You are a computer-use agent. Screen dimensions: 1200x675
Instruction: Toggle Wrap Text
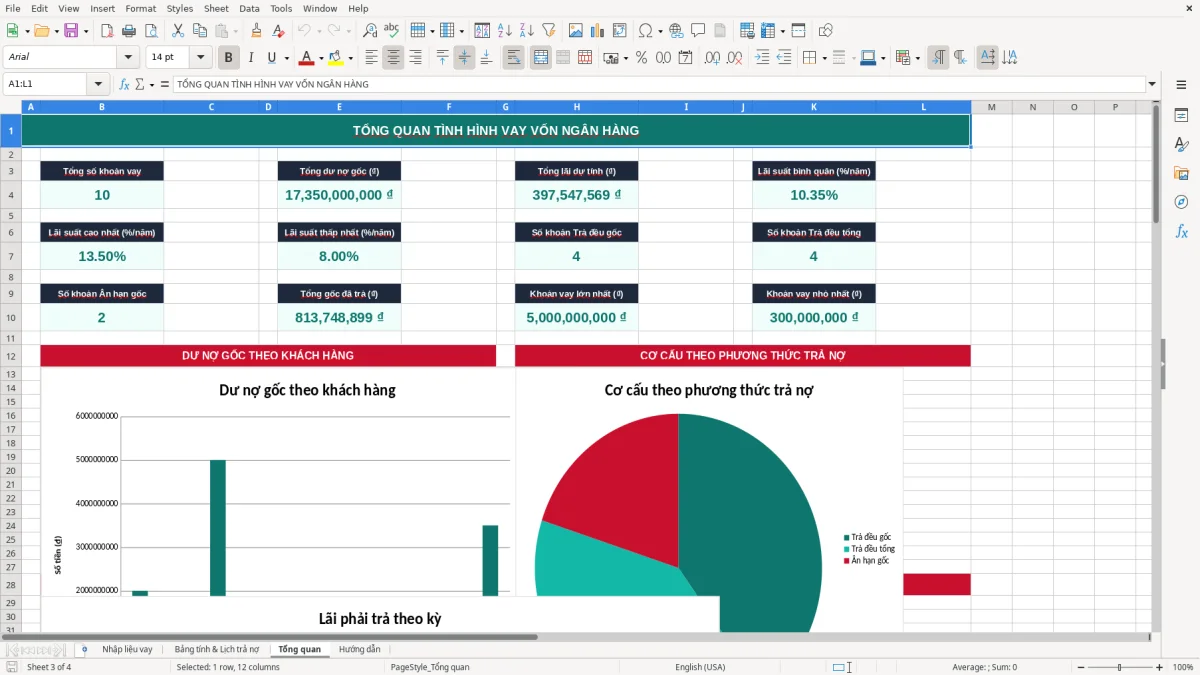tap(514, 58)
